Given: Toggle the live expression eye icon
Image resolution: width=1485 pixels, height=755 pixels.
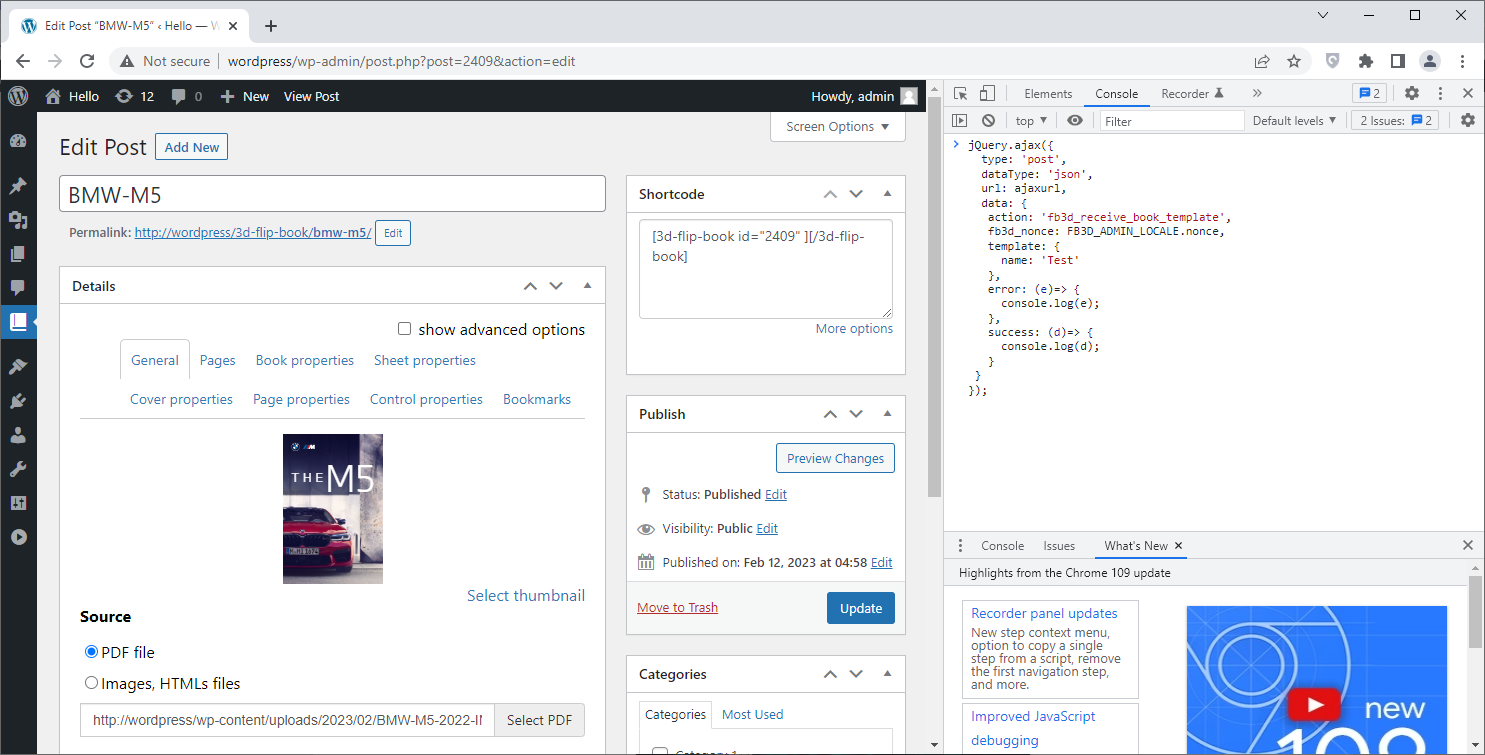Looking at the screenshot, I should tap(1075, 121).
